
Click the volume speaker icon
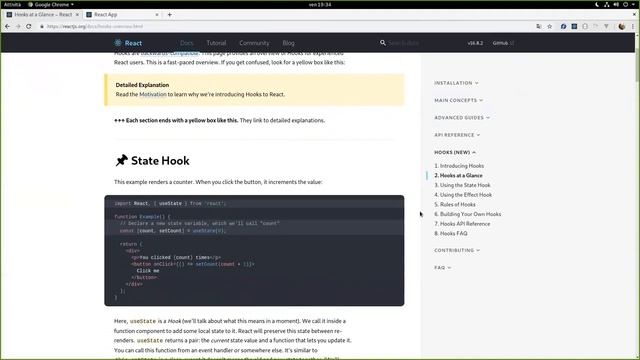coord(616,4)
